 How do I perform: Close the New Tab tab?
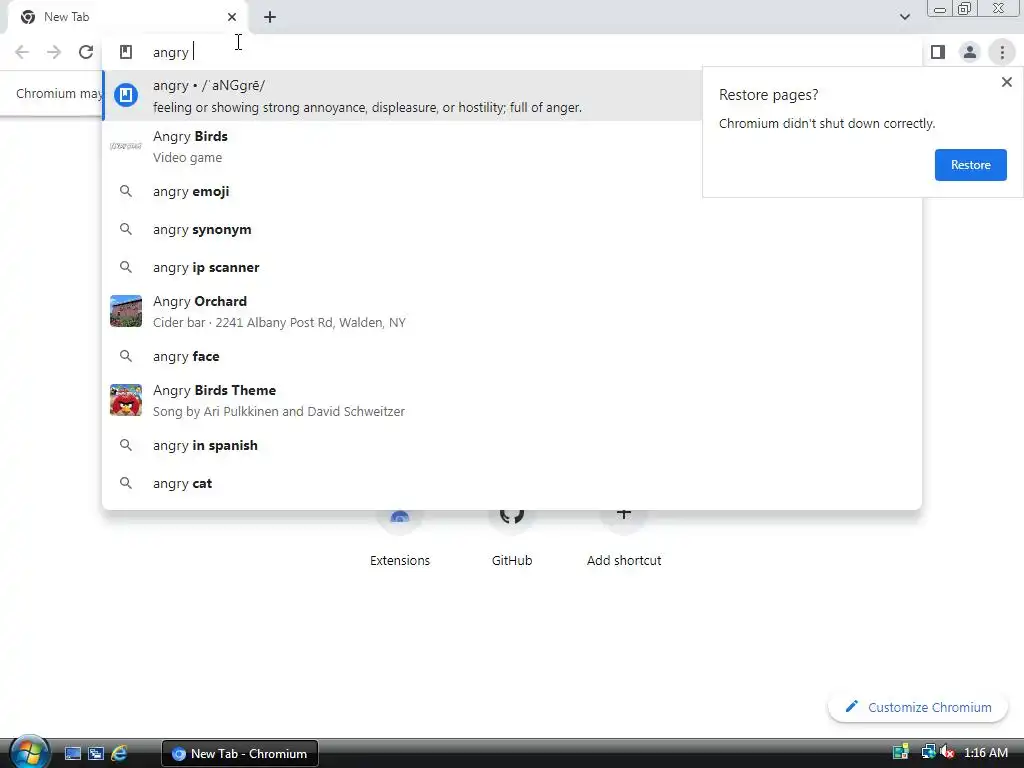tap(232, 17)
